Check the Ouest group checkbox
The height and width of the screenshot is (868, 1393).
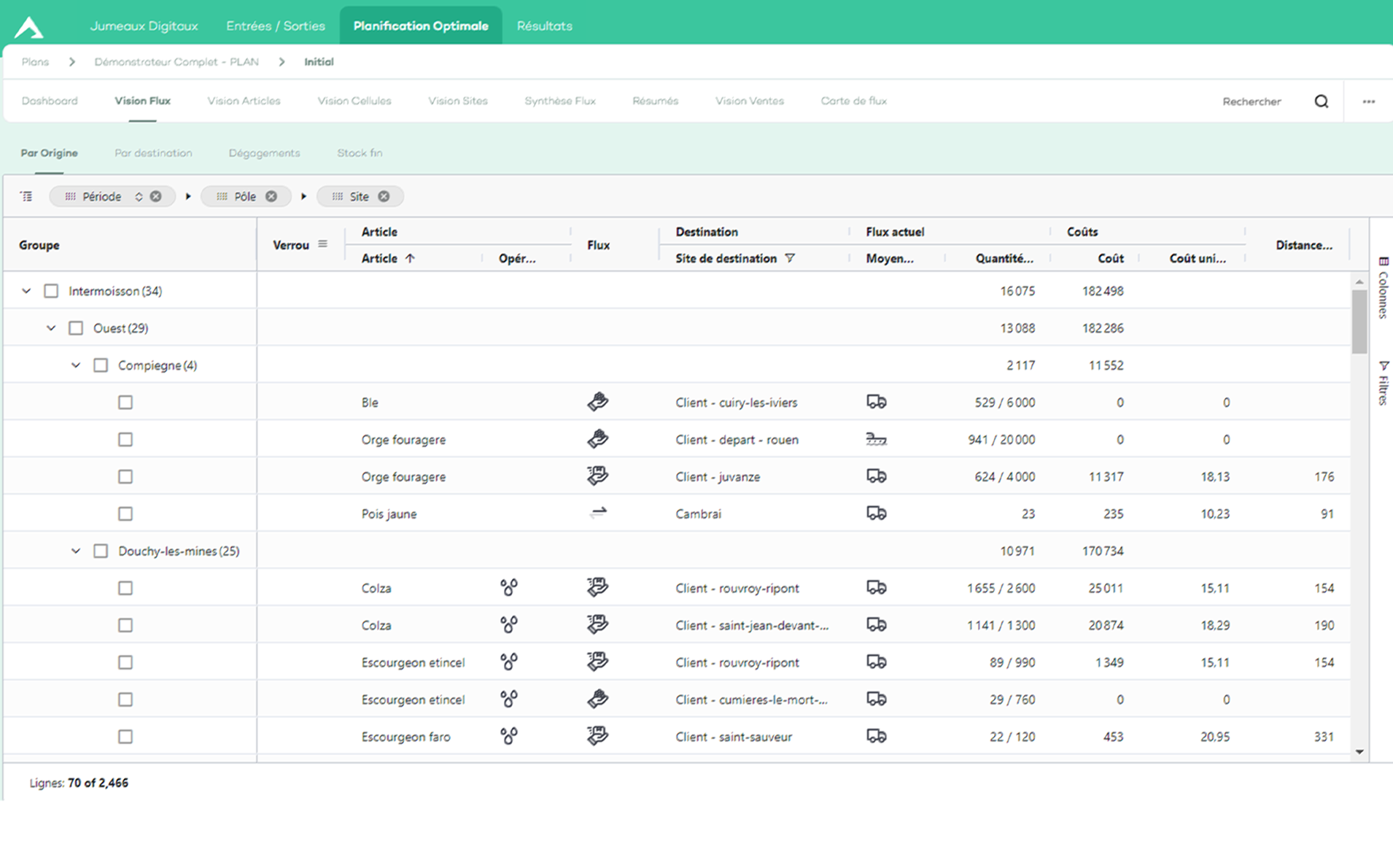[76, 328]
